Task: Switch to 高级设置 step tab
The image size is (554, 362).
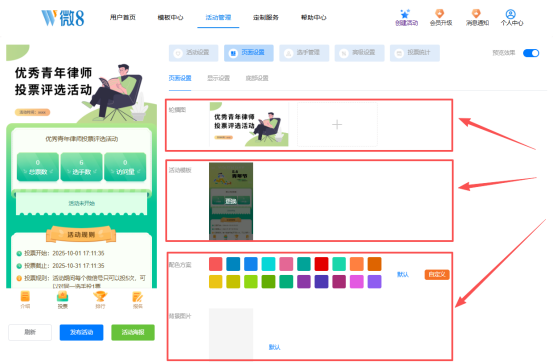Action: pos(359,53)
